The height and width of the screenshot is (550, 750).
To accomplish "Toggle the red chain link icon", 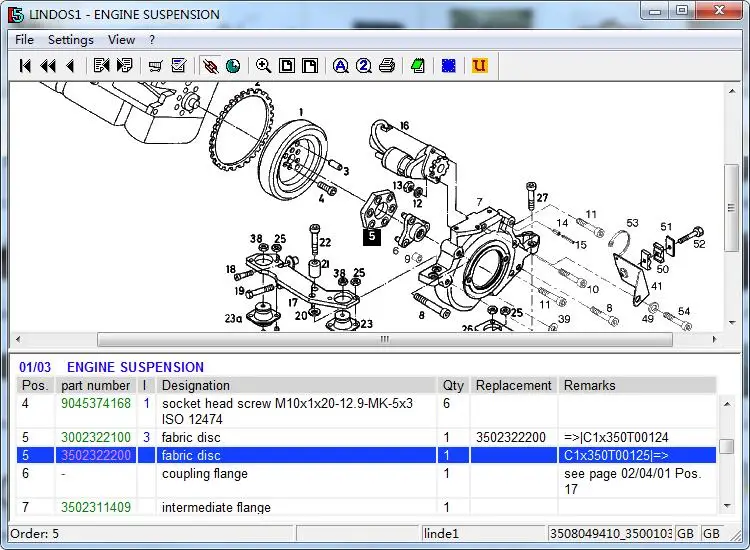I will point(210,66).
